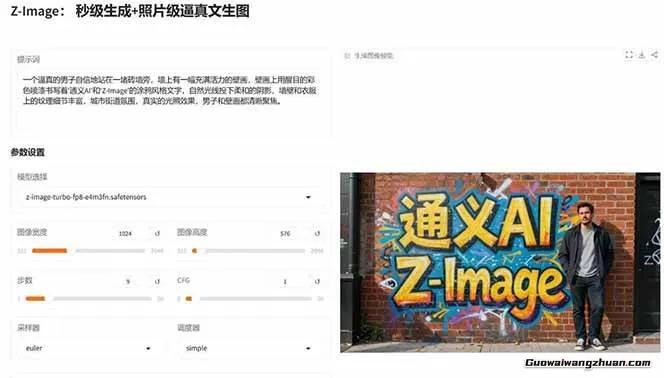
Task: Click the 采样器 label
Action: (x=28, y=328)
